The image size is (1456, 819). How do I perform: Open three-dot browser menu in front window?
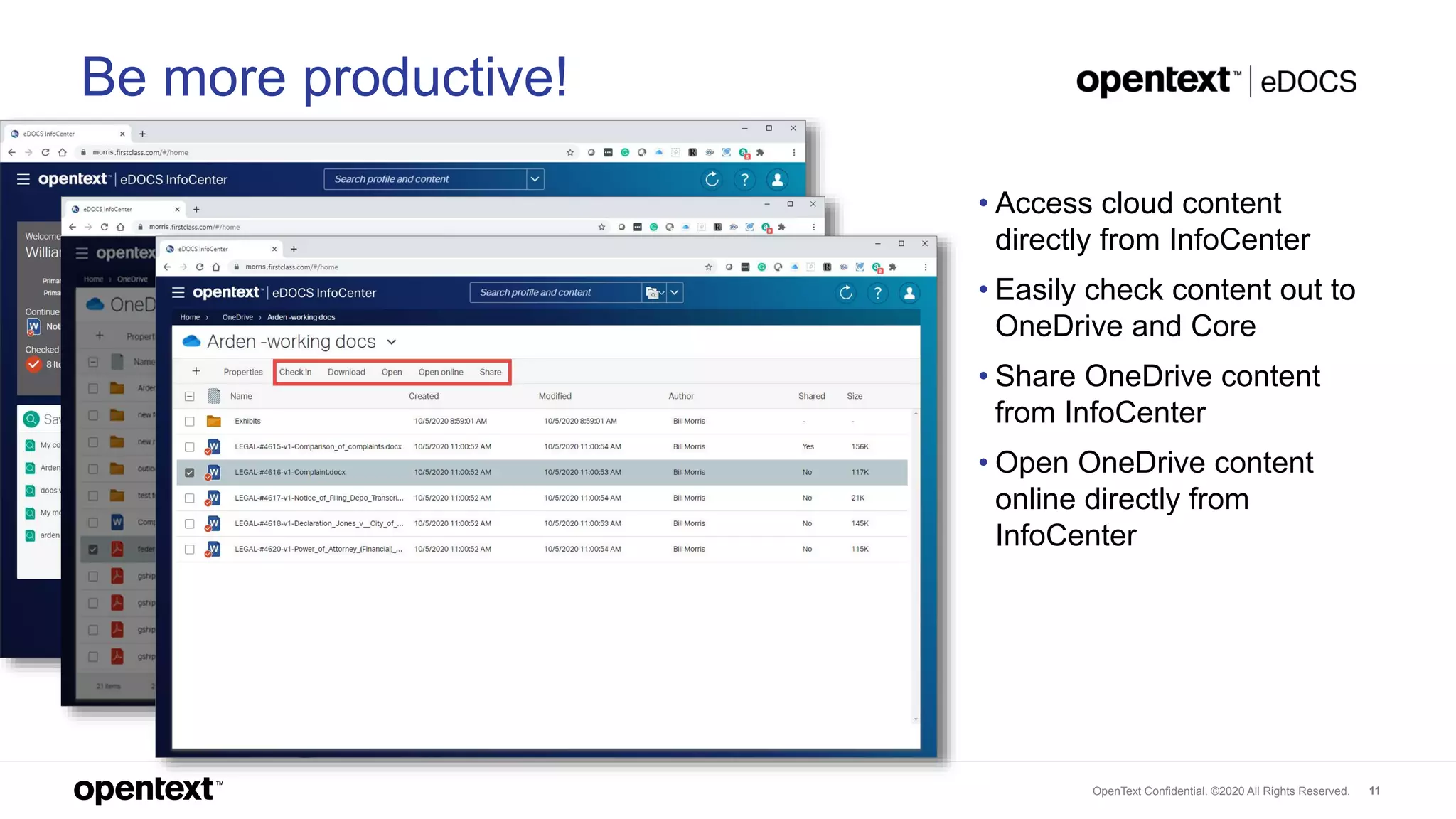point(925,267)
